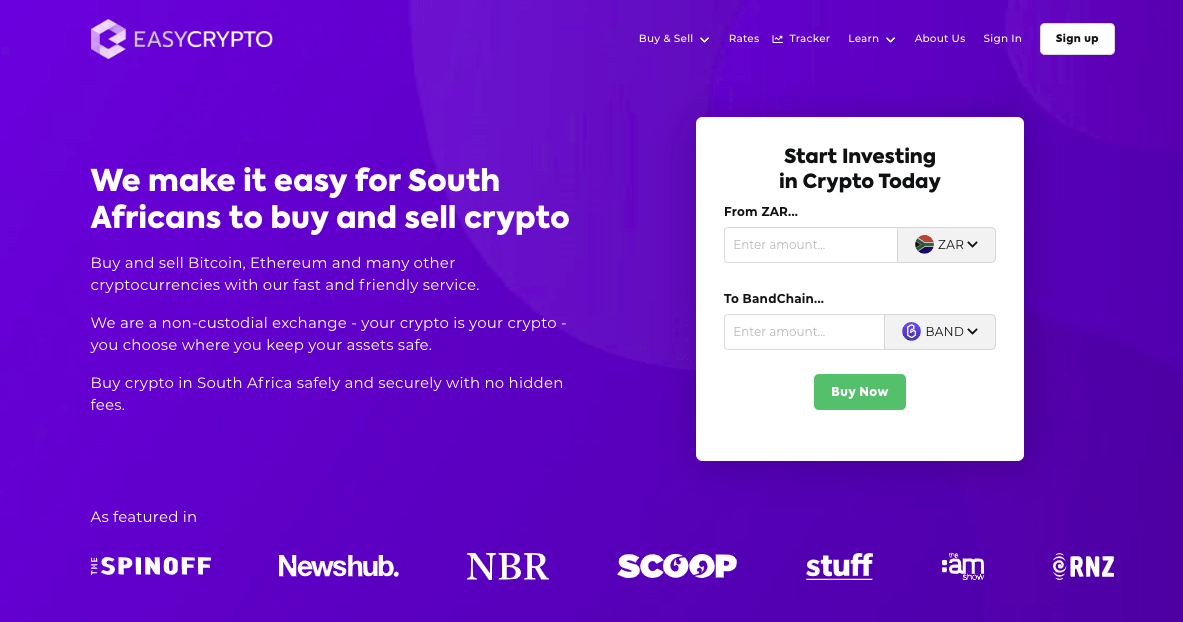
Task: Click the Buy Now button
Action: pos(859,391)
